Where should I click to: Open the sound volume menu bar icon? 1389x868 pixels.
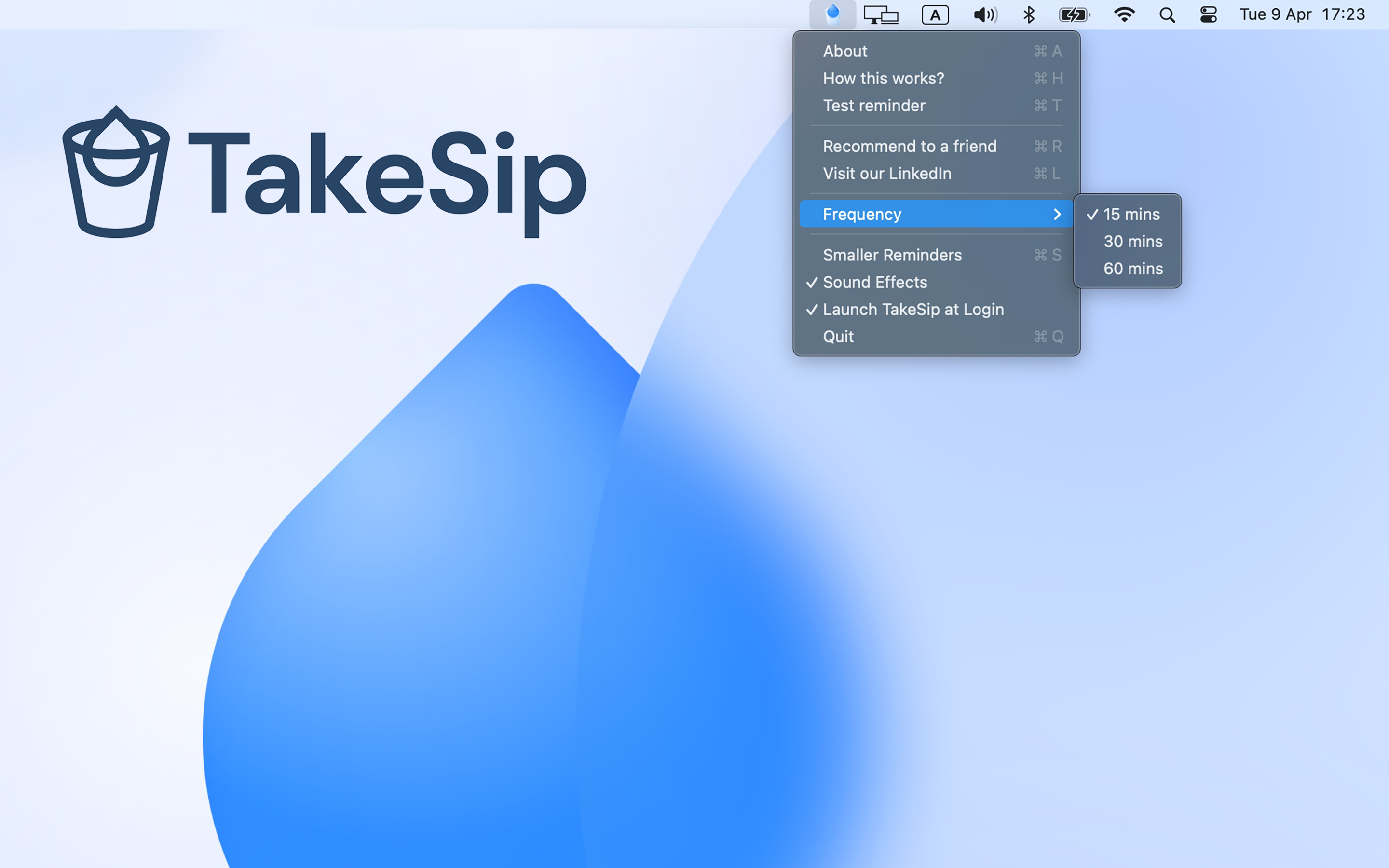click(985, 15)
